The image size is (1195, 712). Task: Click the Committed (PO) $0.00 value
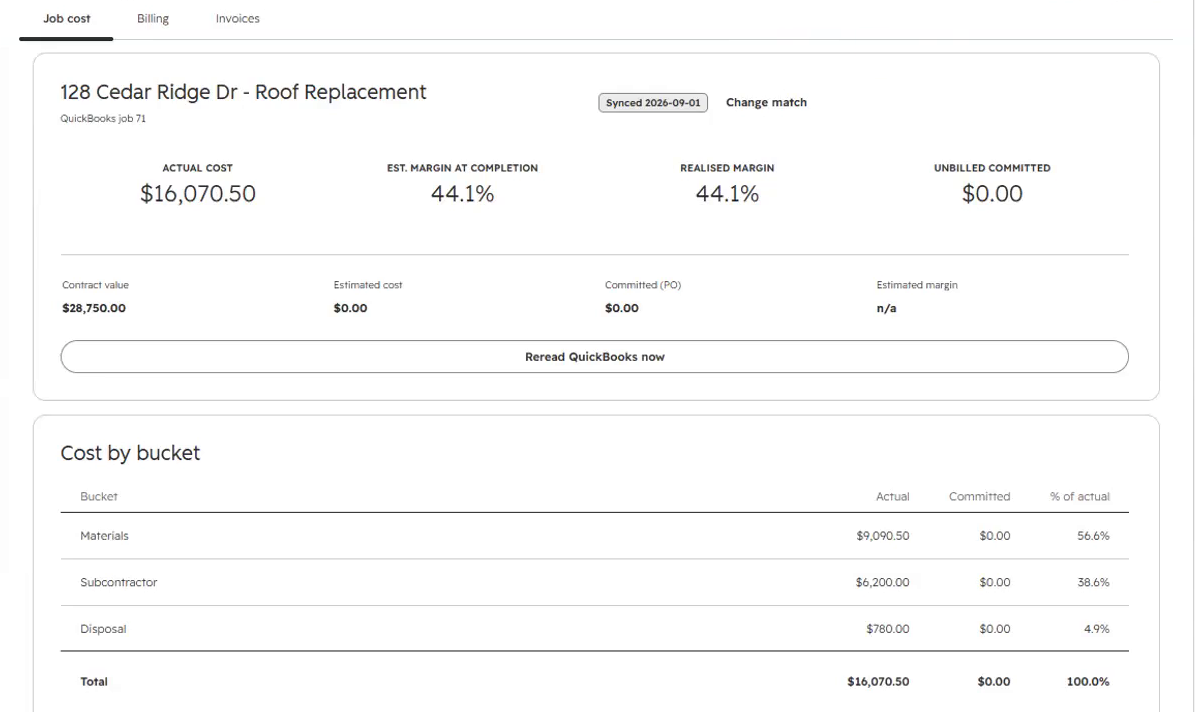[621, 308]
